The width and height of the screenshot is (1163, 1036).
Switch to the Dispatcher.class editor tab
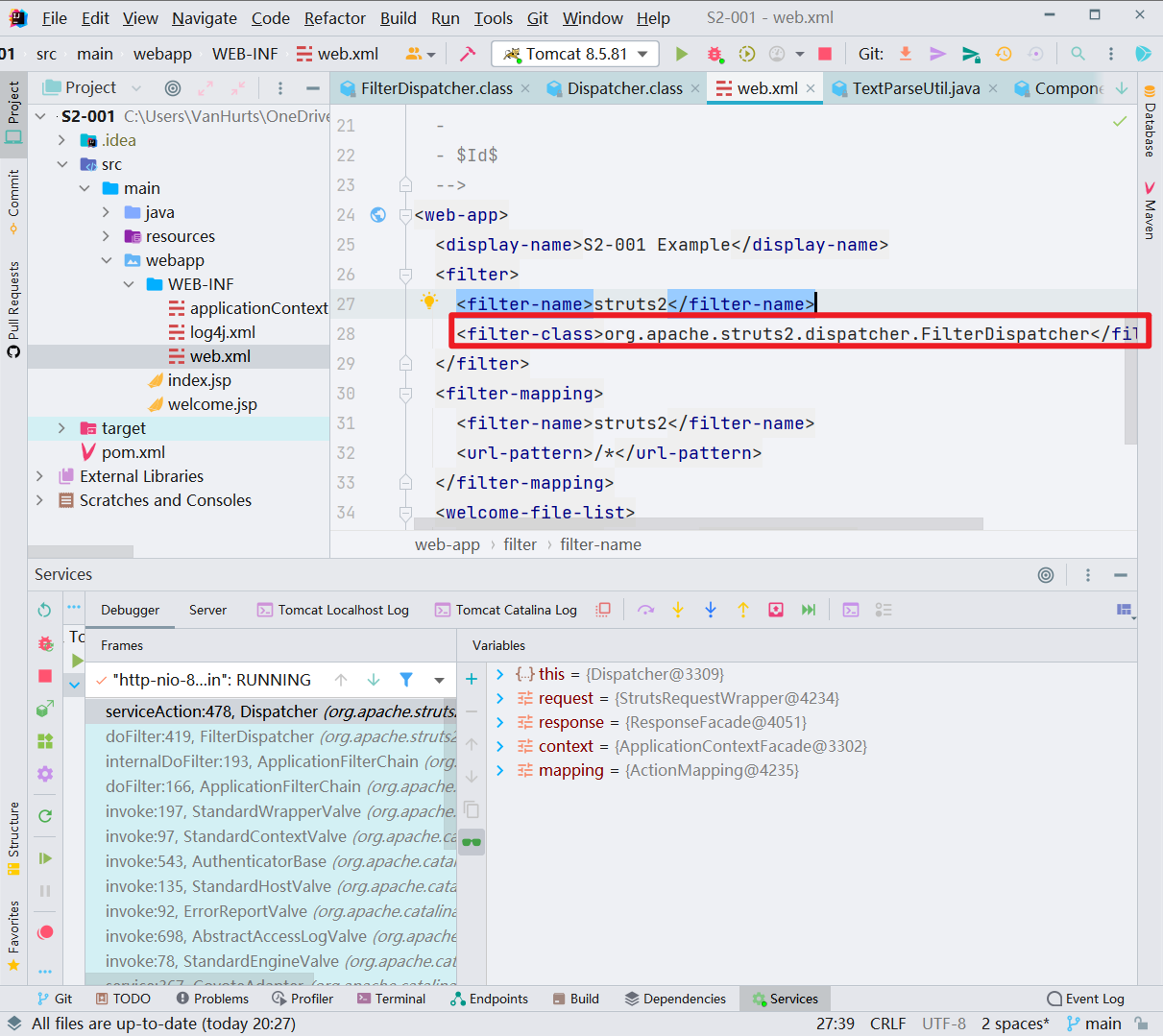tap(624, 88)
